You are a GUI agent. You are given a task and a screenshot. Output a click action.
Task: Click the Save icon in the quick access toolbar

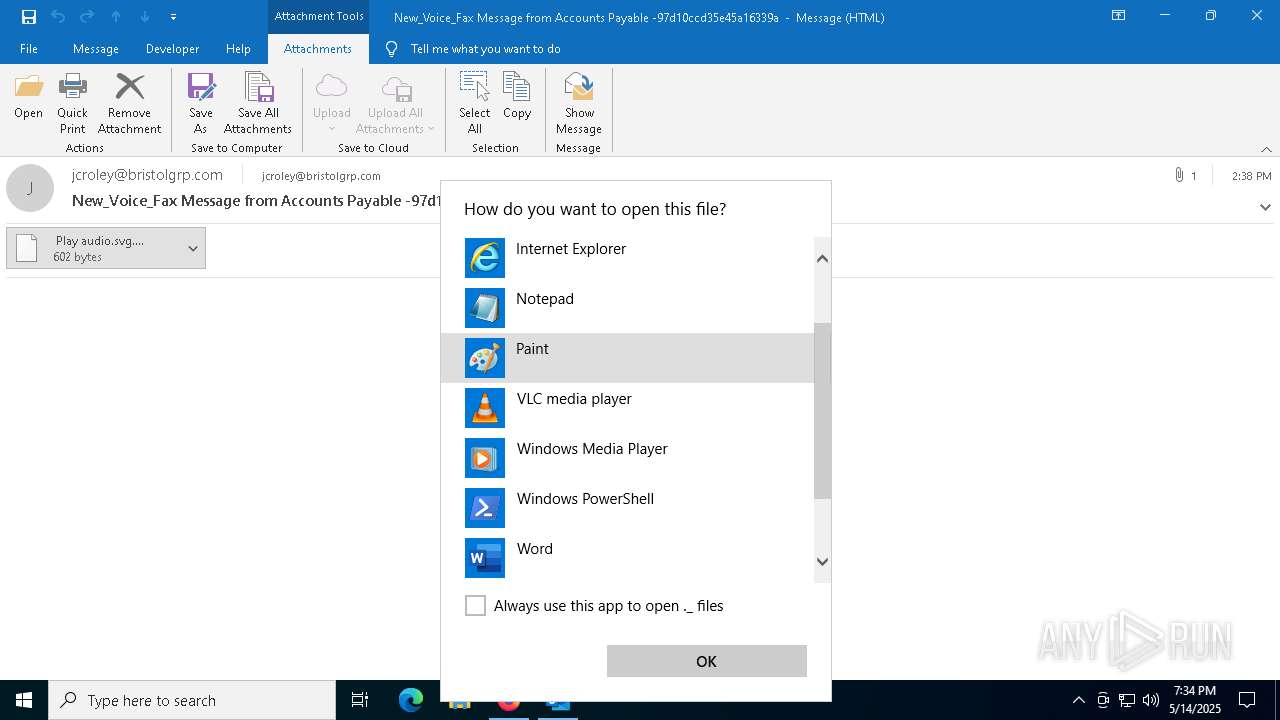tap(28, 17)
